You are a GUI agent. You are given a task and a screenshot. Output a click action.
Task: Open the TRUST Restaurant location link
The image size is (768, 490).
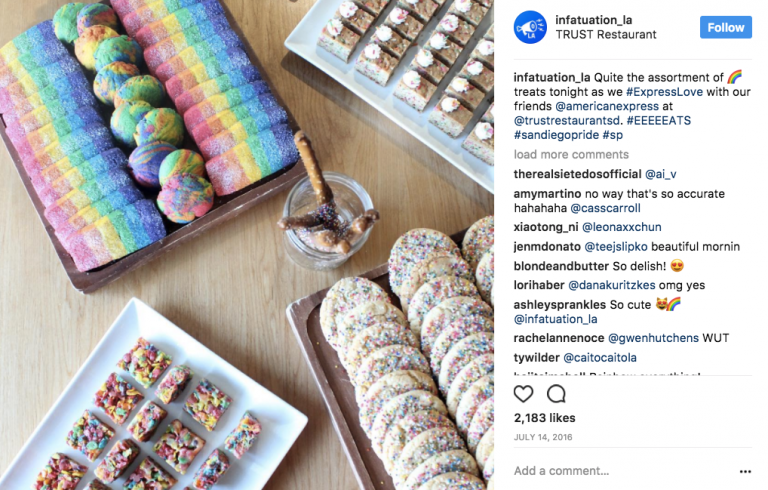[x=605, y=35]
